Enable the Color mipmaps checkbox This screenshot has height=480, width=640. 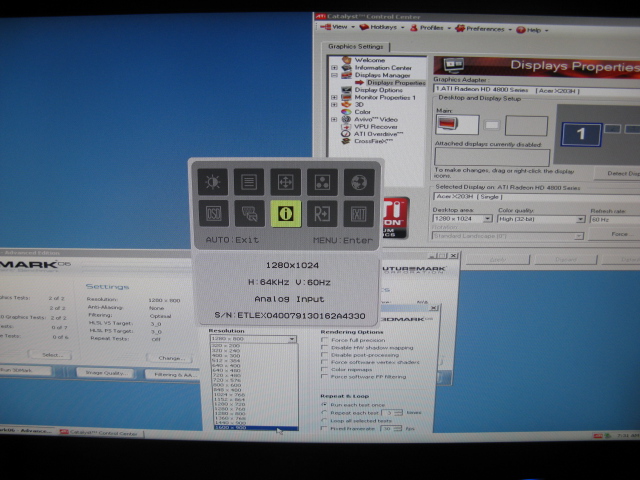[x=324, y=369]
